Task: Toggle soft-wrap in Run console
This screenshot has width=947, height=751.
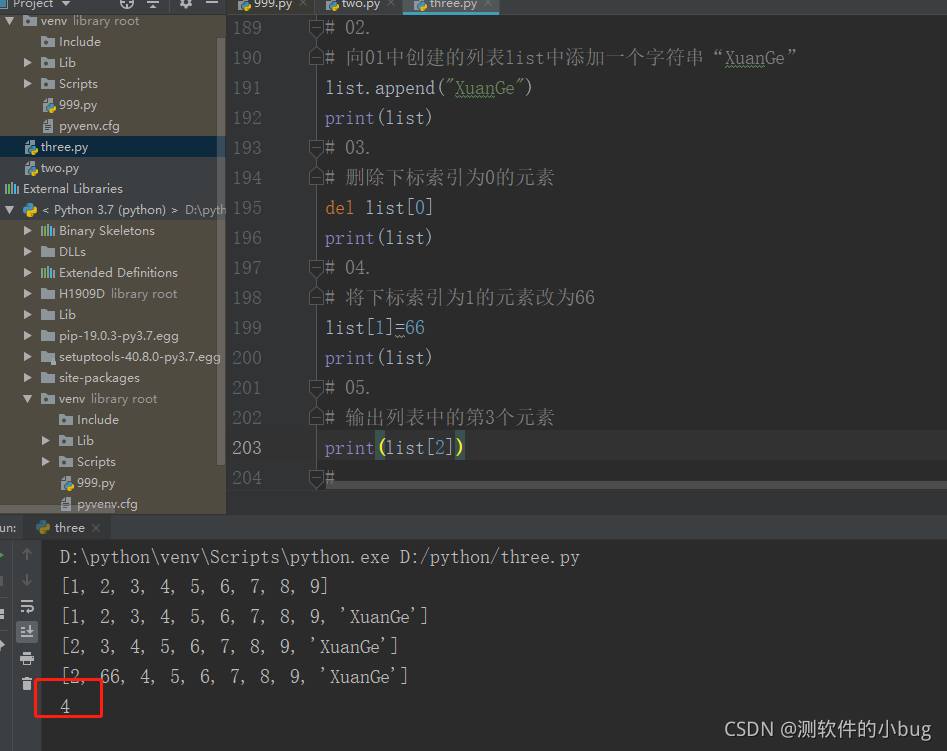Action: pos(27,606)
